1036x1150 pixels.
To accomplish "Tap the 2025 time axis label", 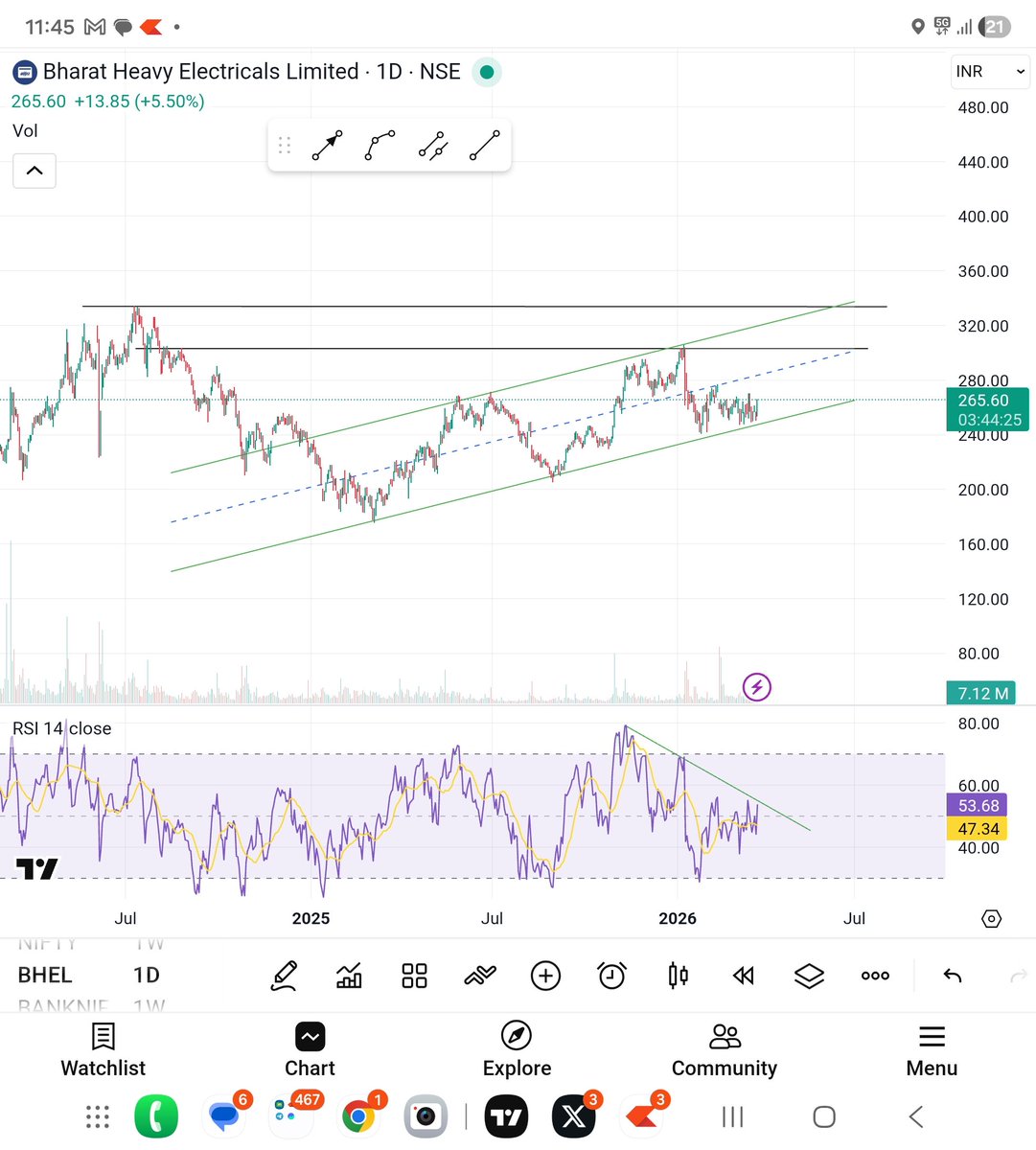I will click(x=311, y=918).
